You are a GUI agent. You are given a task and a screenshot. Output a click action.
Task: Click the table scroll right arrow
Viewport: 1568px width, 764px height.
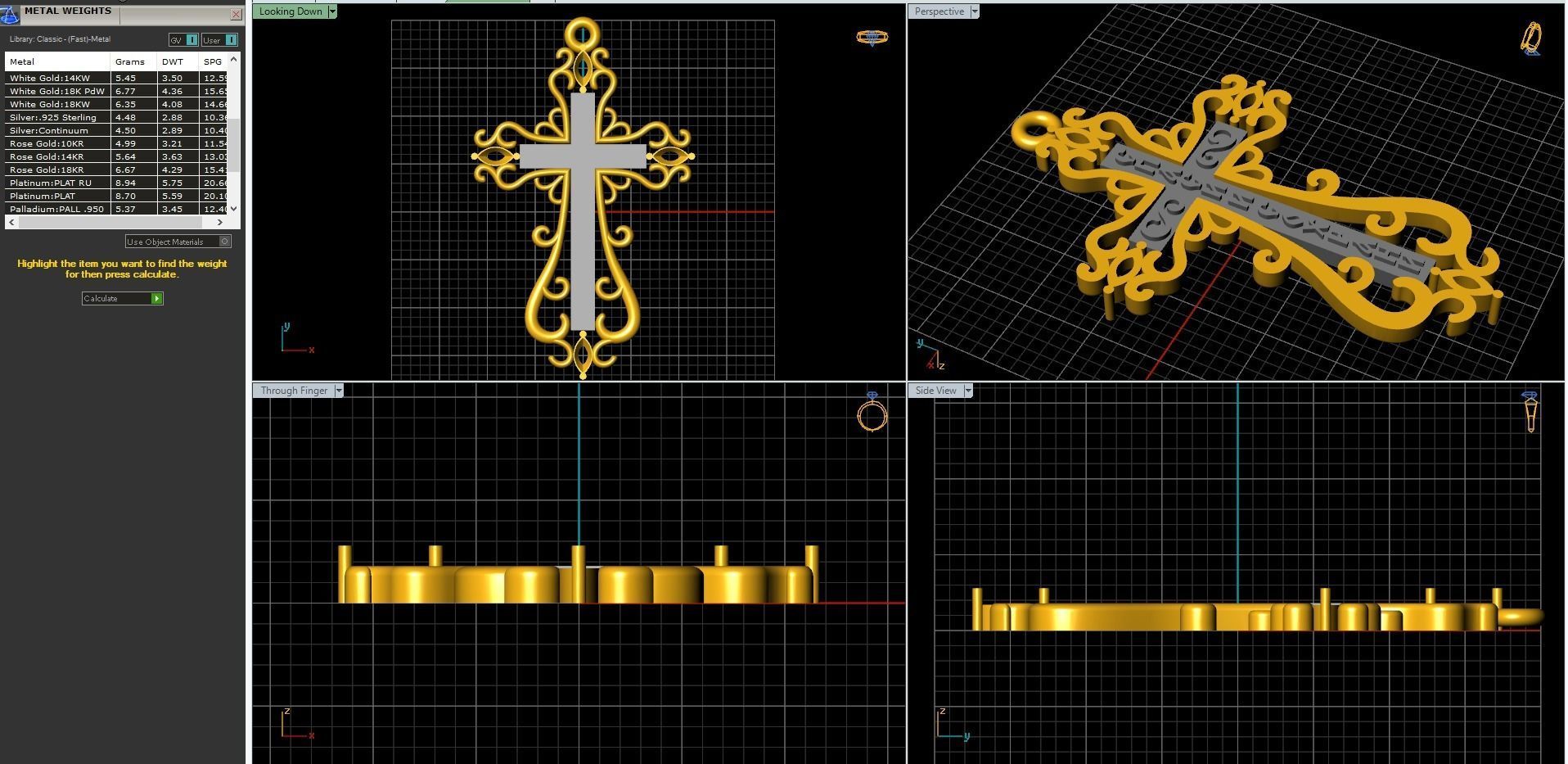219,222
